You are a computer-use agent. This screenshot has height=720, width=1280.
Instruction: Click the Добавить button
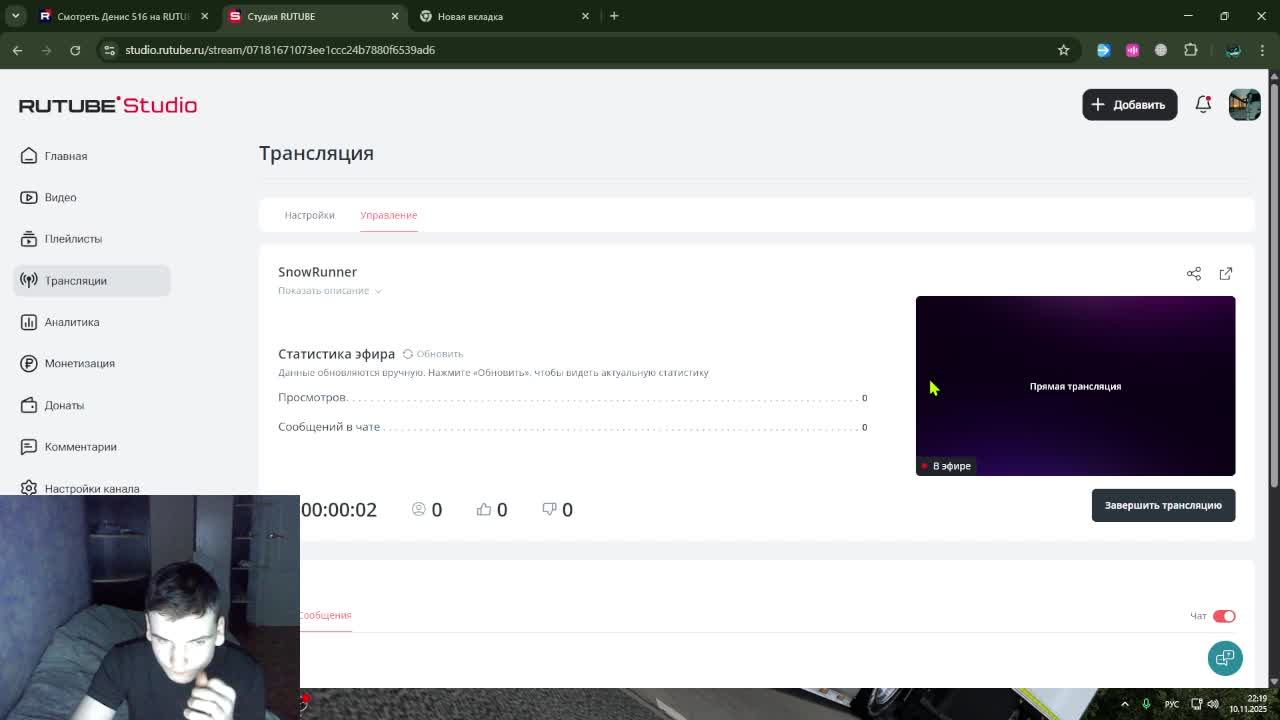pyautogui.click(x=1129, y=105)
